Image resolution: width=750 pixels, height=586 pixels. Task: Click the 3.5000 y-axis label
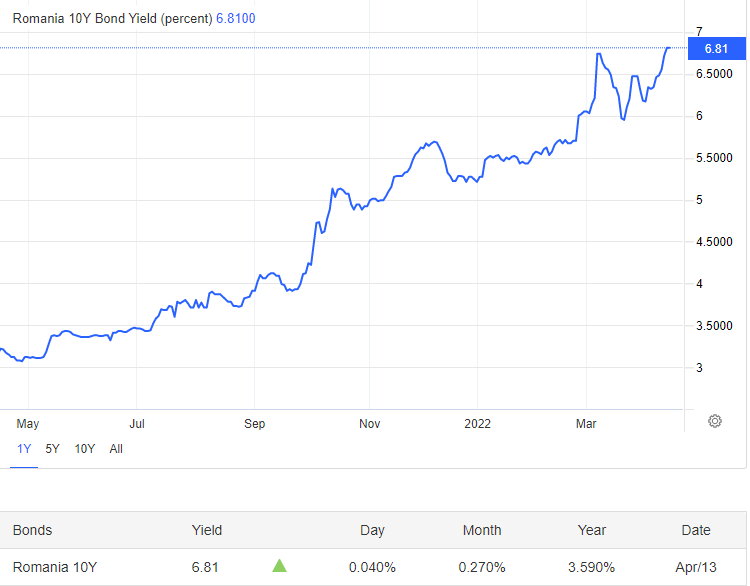click(714, 326)
